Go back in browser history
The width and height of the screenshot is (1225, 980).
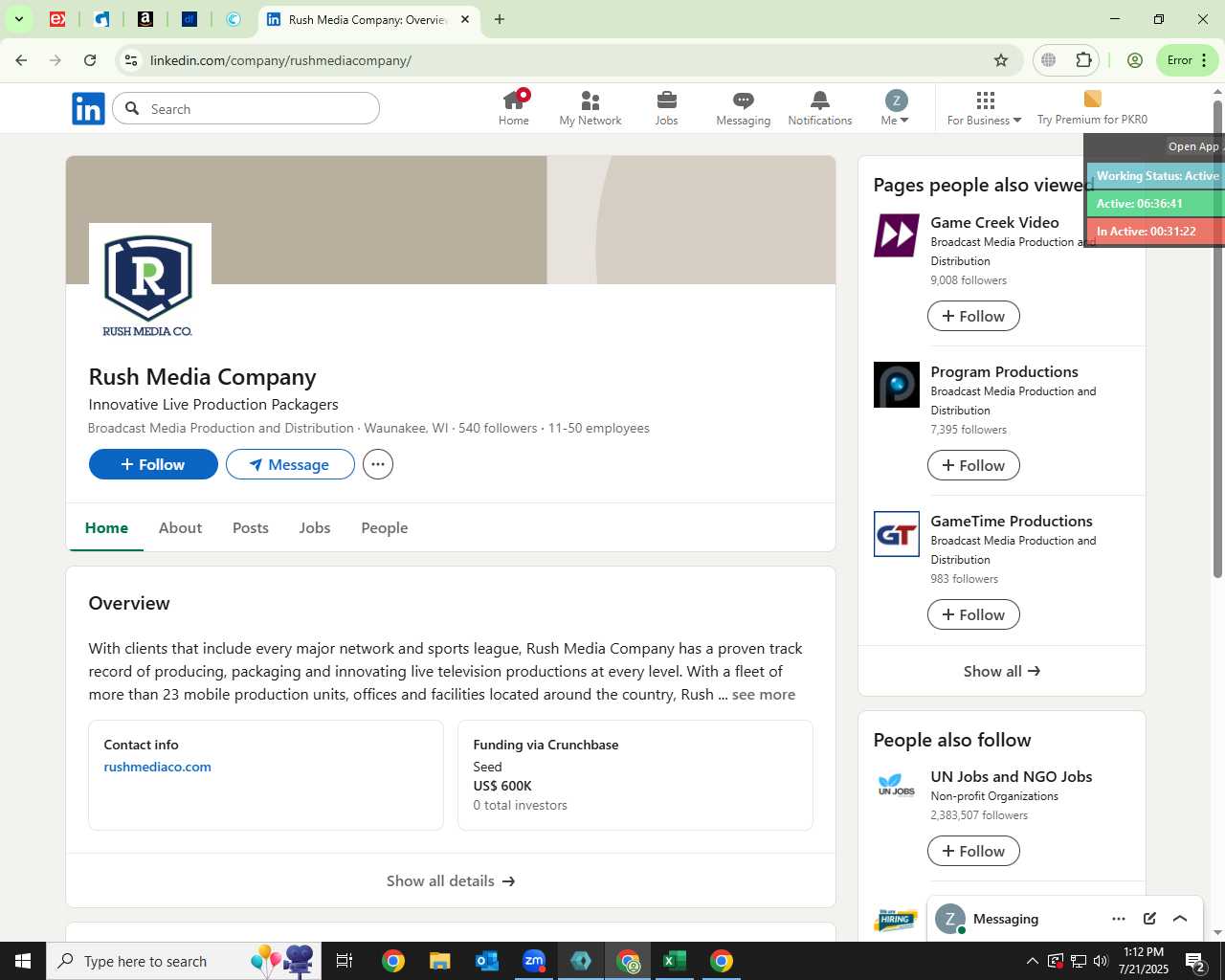[x=21, y=60]
